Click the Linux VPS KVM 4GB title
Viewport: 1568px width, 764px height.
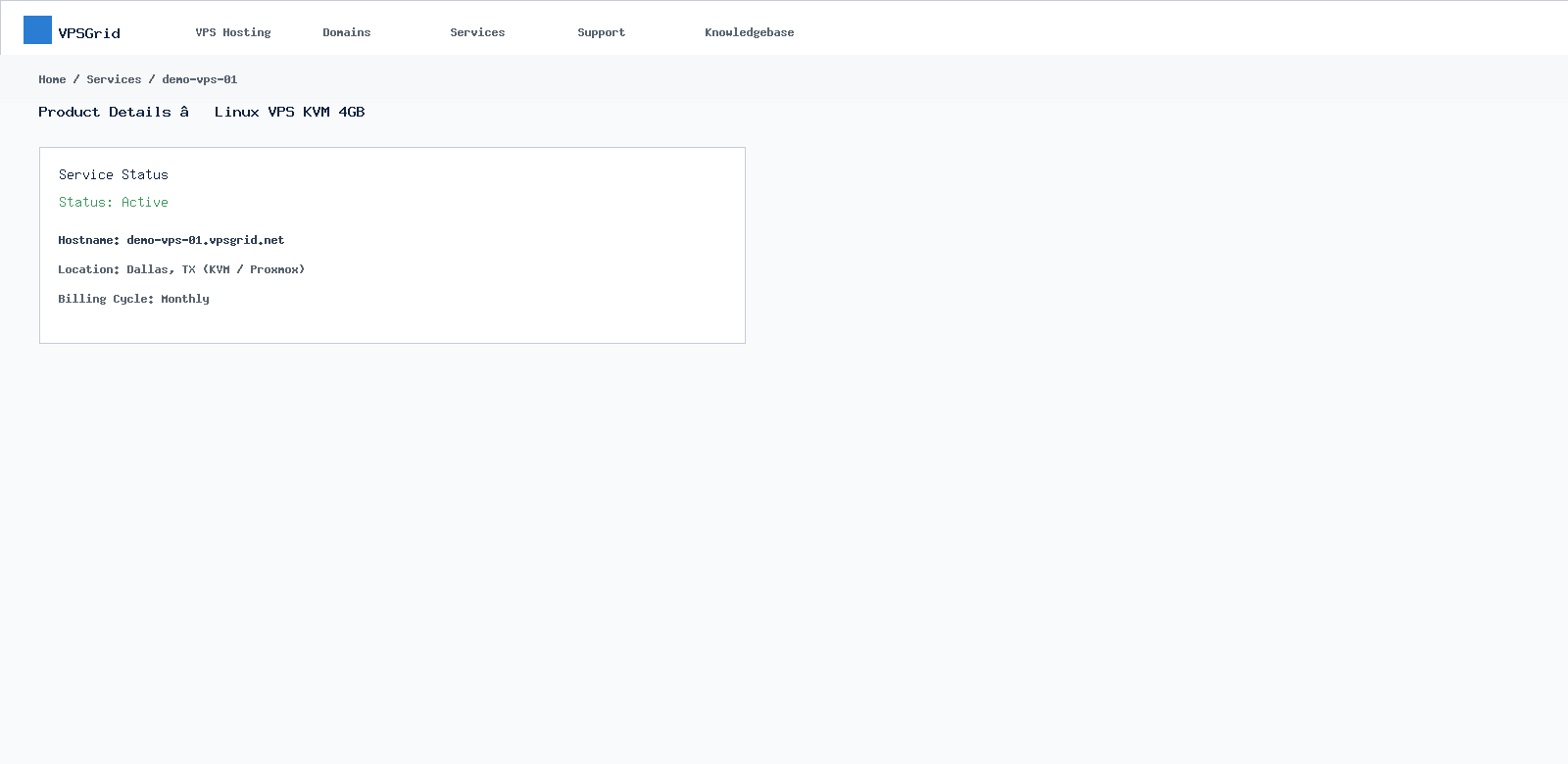[x=290, y=112]
